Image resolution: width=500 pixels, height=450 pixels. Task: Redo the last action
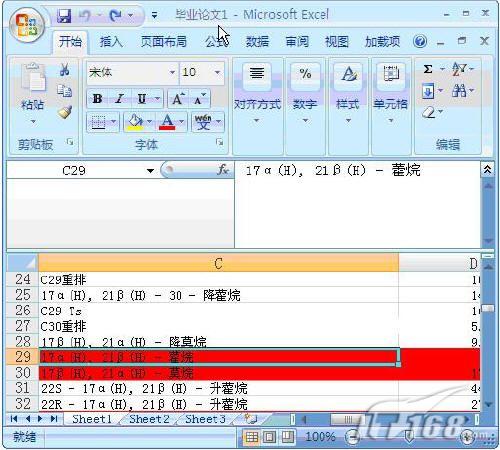[x=116, y=15]
